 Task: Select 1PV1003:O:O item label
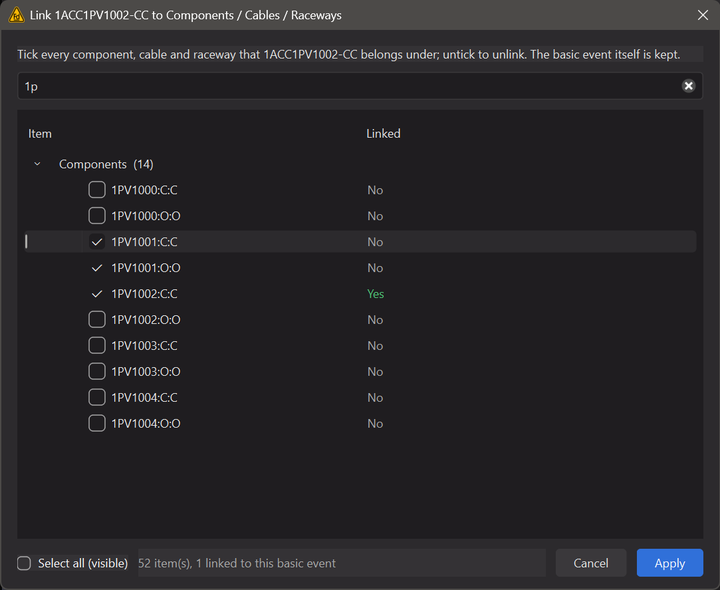tap(146, 371)
